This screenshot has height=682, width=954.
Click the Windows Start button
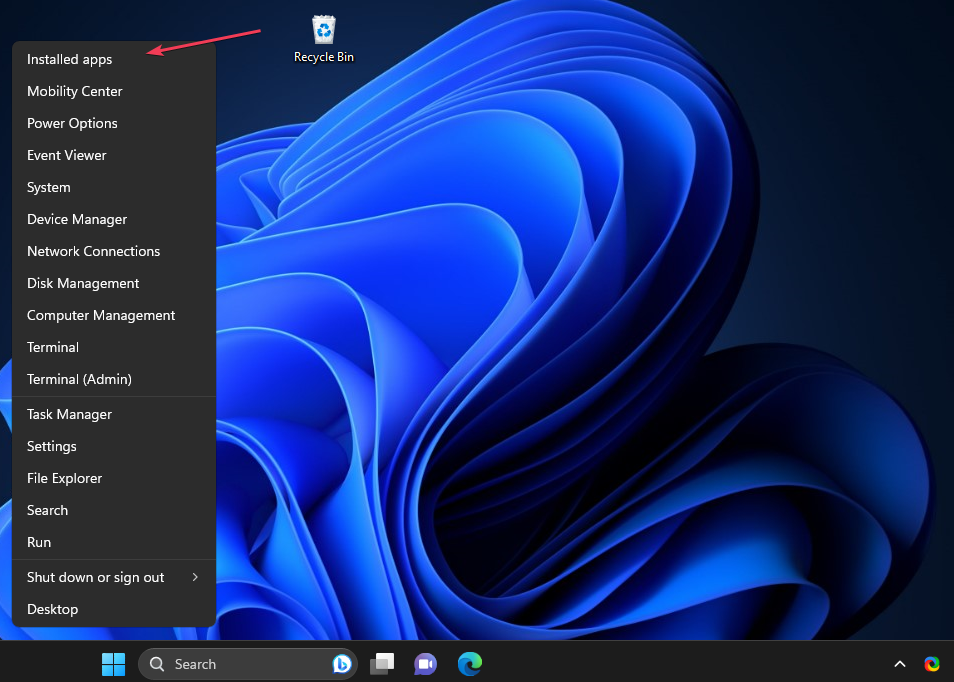tap(114, 664)
